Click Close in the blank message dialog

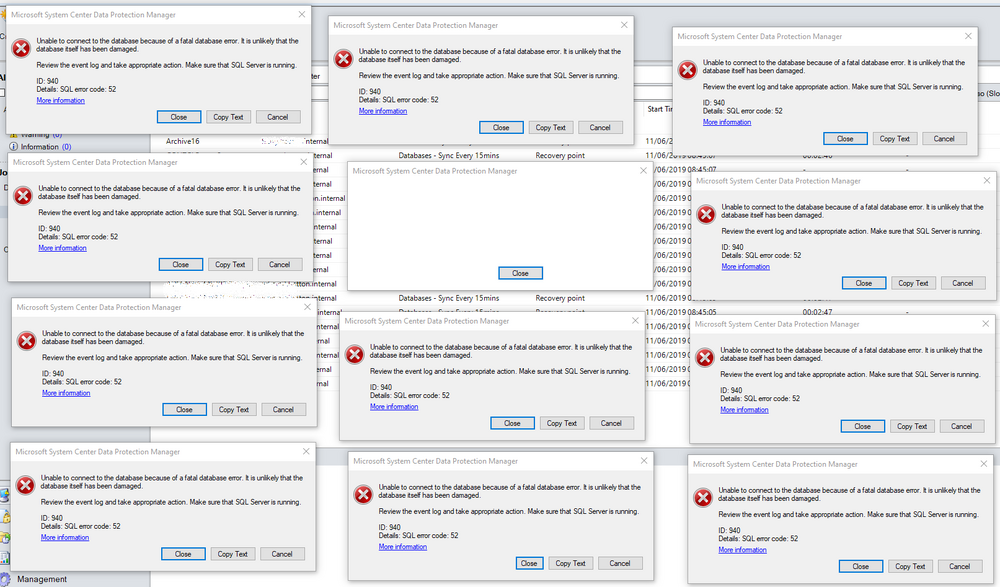coord(520,273)
